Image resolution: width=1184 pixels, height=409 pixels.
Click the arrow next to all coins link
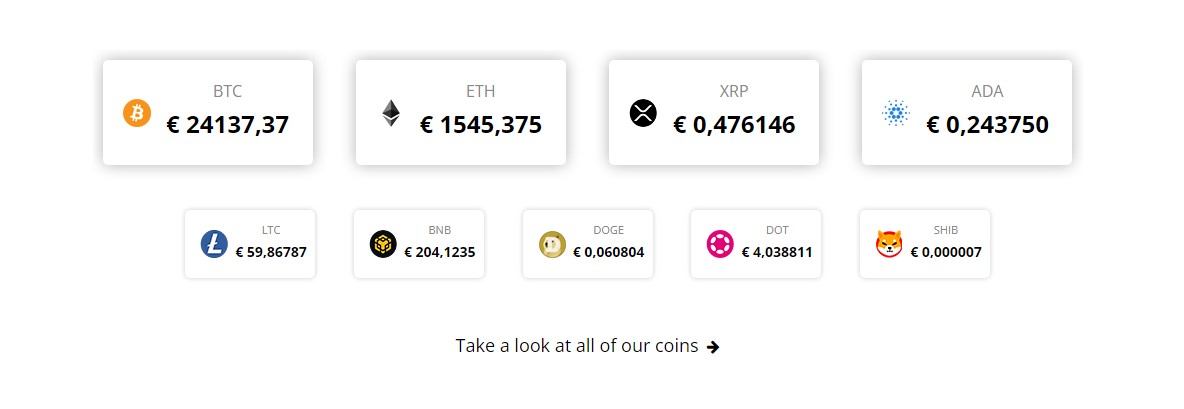pyautogui.click(x=713, y=347)
